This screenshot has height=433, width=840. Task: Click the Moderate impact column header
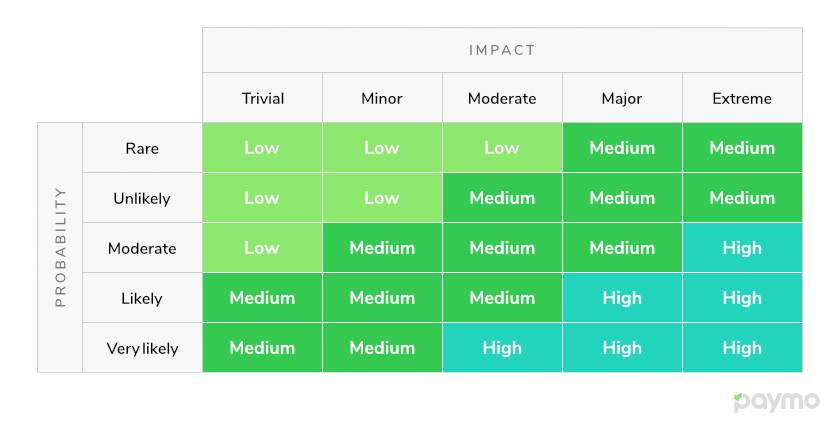502,98
